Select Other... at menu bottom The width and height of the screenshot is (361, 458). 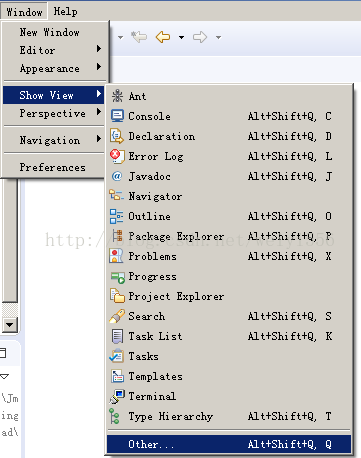tap(229, 444)
